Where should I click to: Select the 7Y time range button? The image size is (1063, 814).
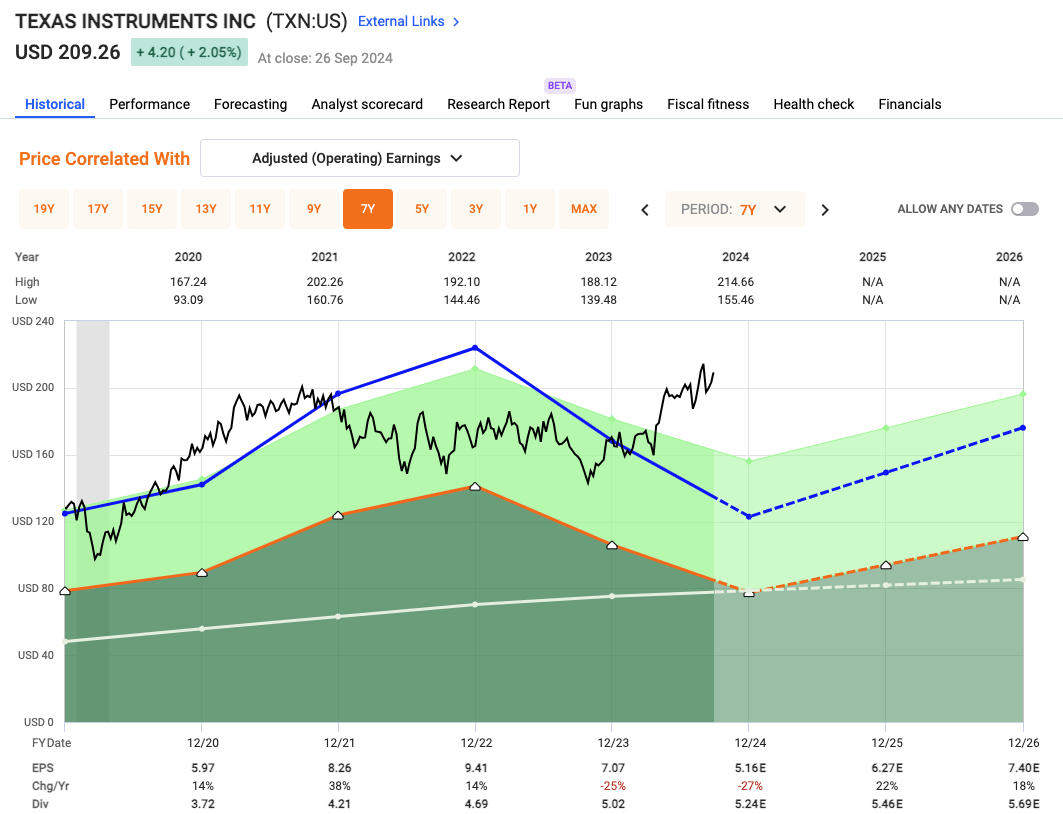tap(368, 209)
